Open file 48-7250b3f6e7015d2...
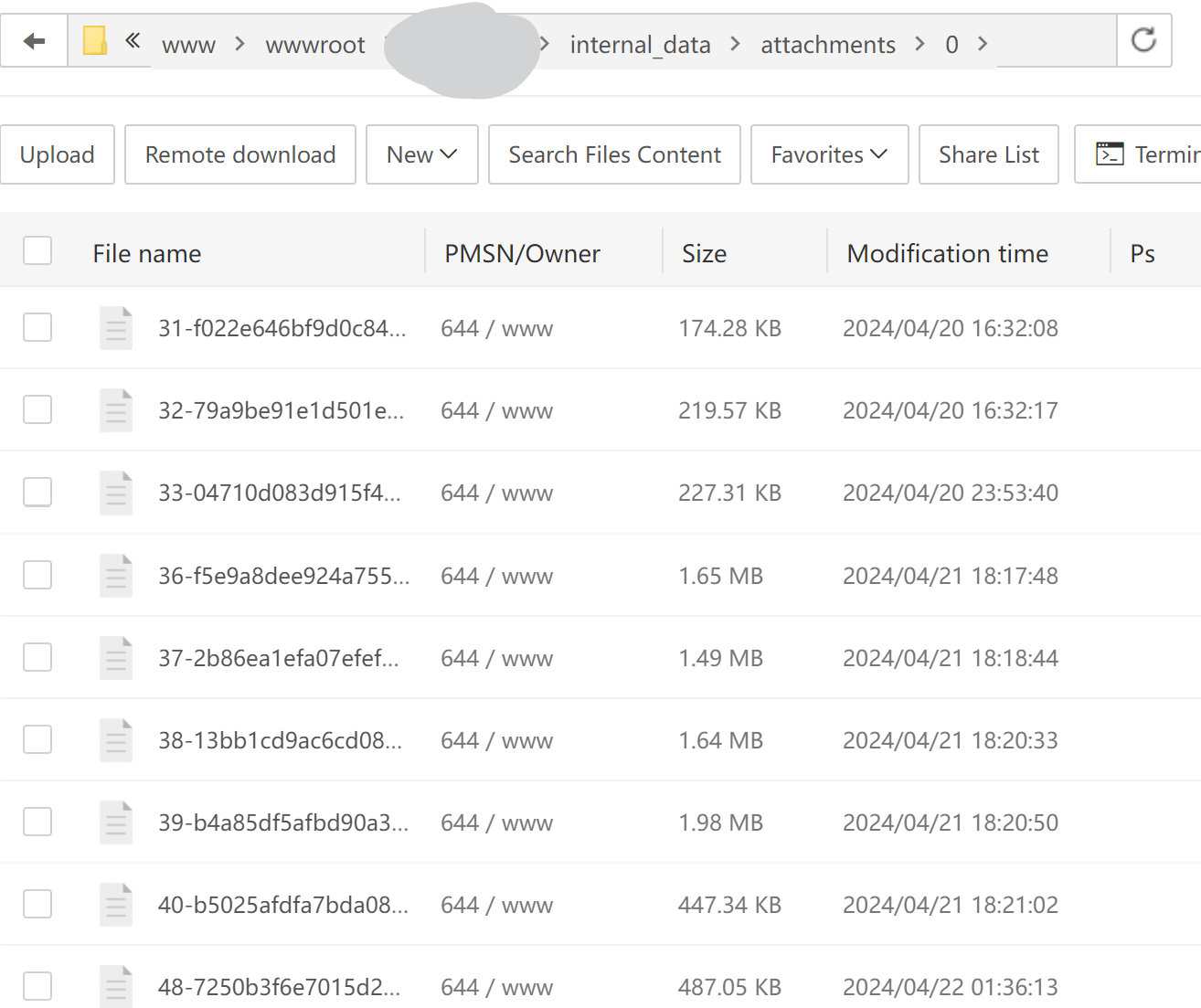The width and height of the screenshot is (1201, 1008). click(x=280, y=987)
